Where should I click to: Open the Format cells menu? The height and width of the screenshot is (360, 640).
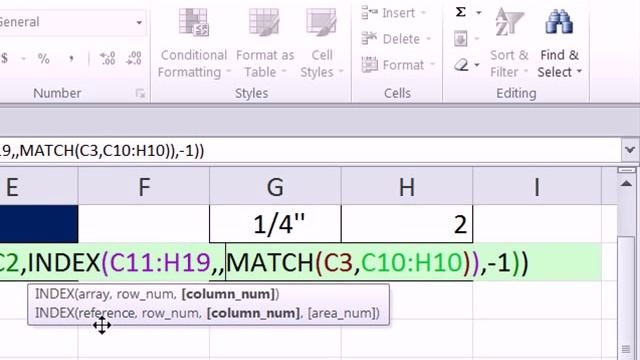click(x=398, y=64)
